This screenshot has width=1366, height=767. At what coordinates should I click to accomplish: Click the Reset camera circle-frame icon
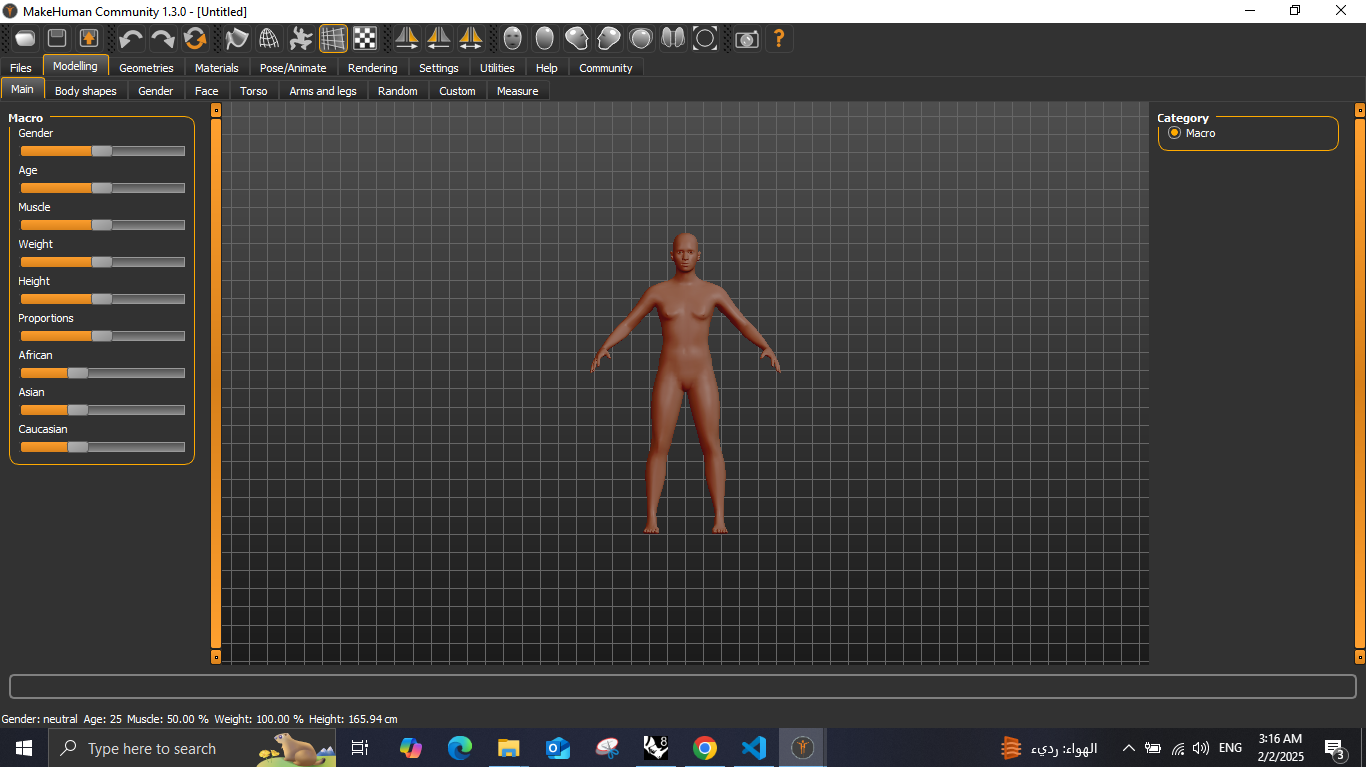(705, 39)
